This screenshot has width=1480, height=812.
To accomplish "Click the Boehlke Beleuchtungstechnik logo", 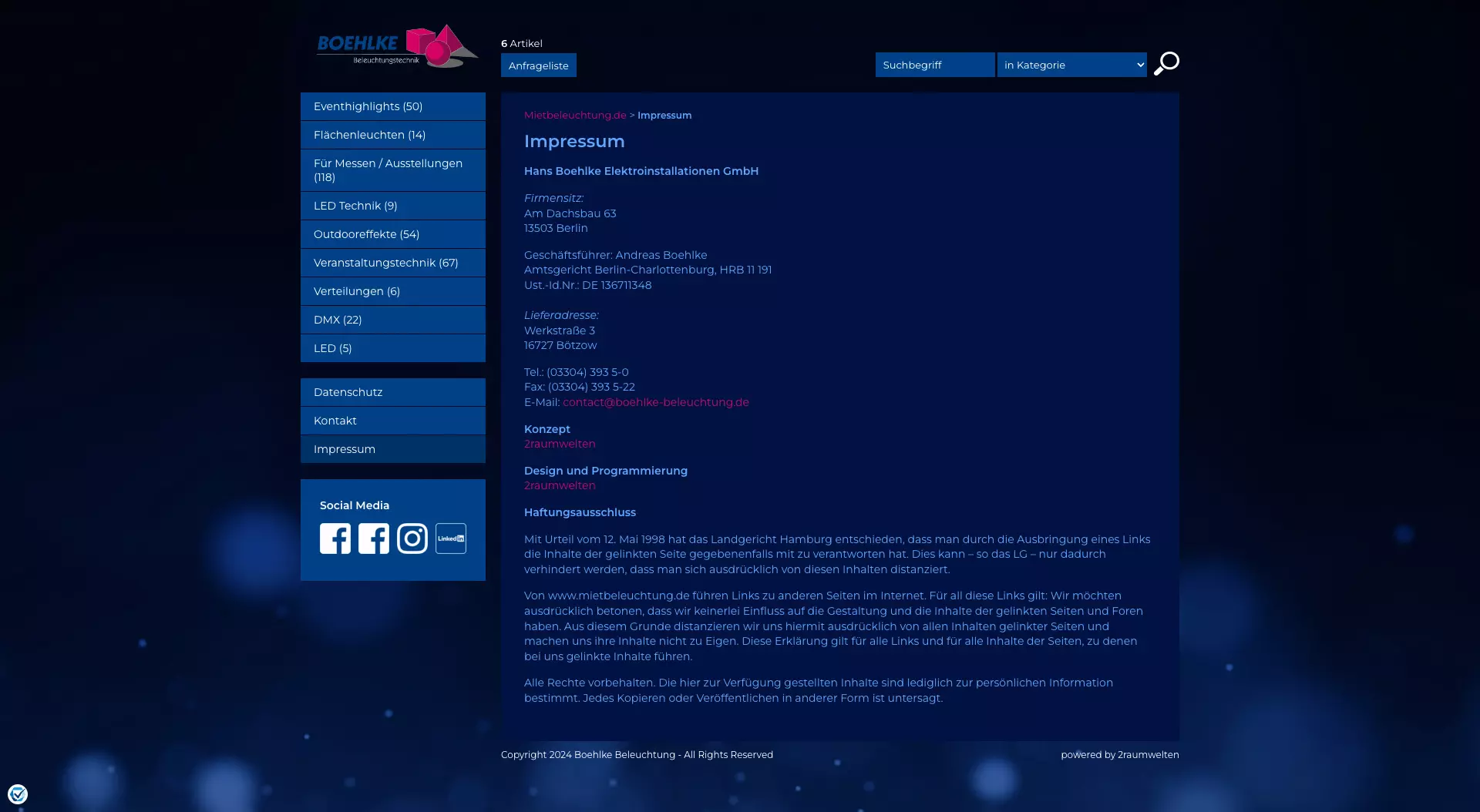I will pyautogui.click(x=398, y=45).
